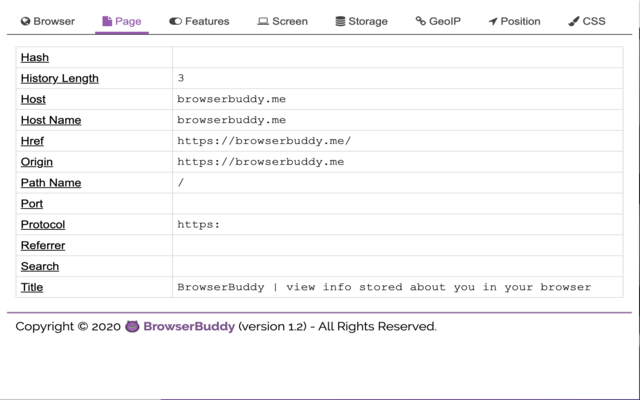640x400 pixels.
Task: Open the History Length link
Action: click(60, 78)
